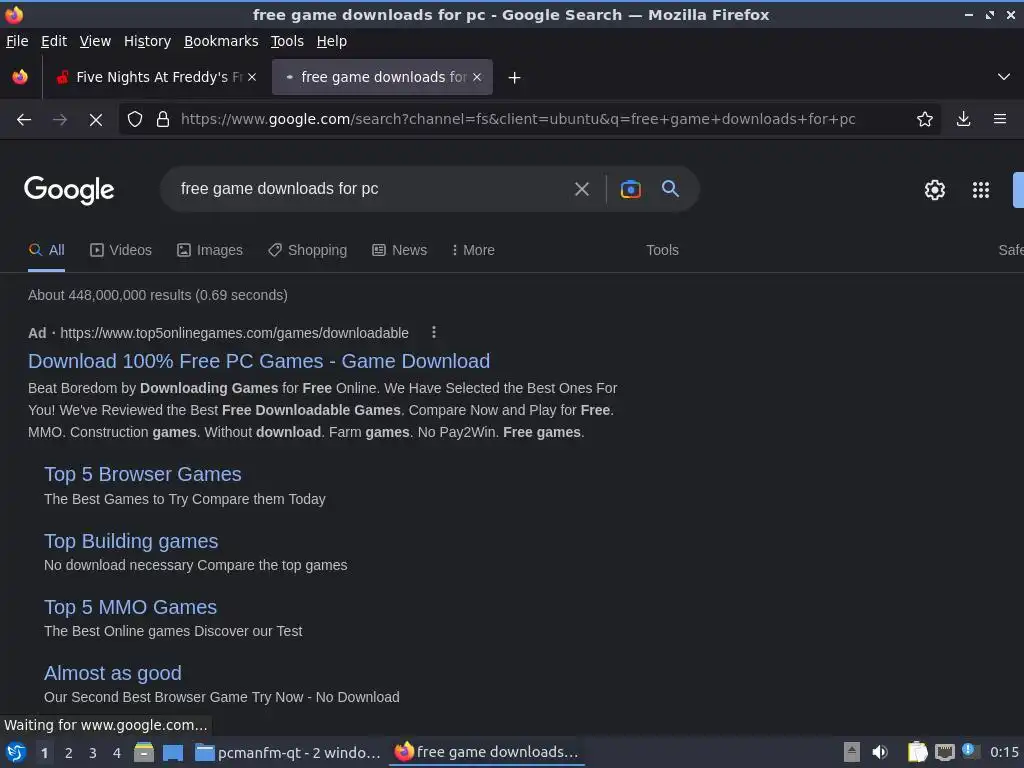Screen dimensions: 1024x768
Task: Click the top5onlinegames.com ad URL
Action: 234,333
